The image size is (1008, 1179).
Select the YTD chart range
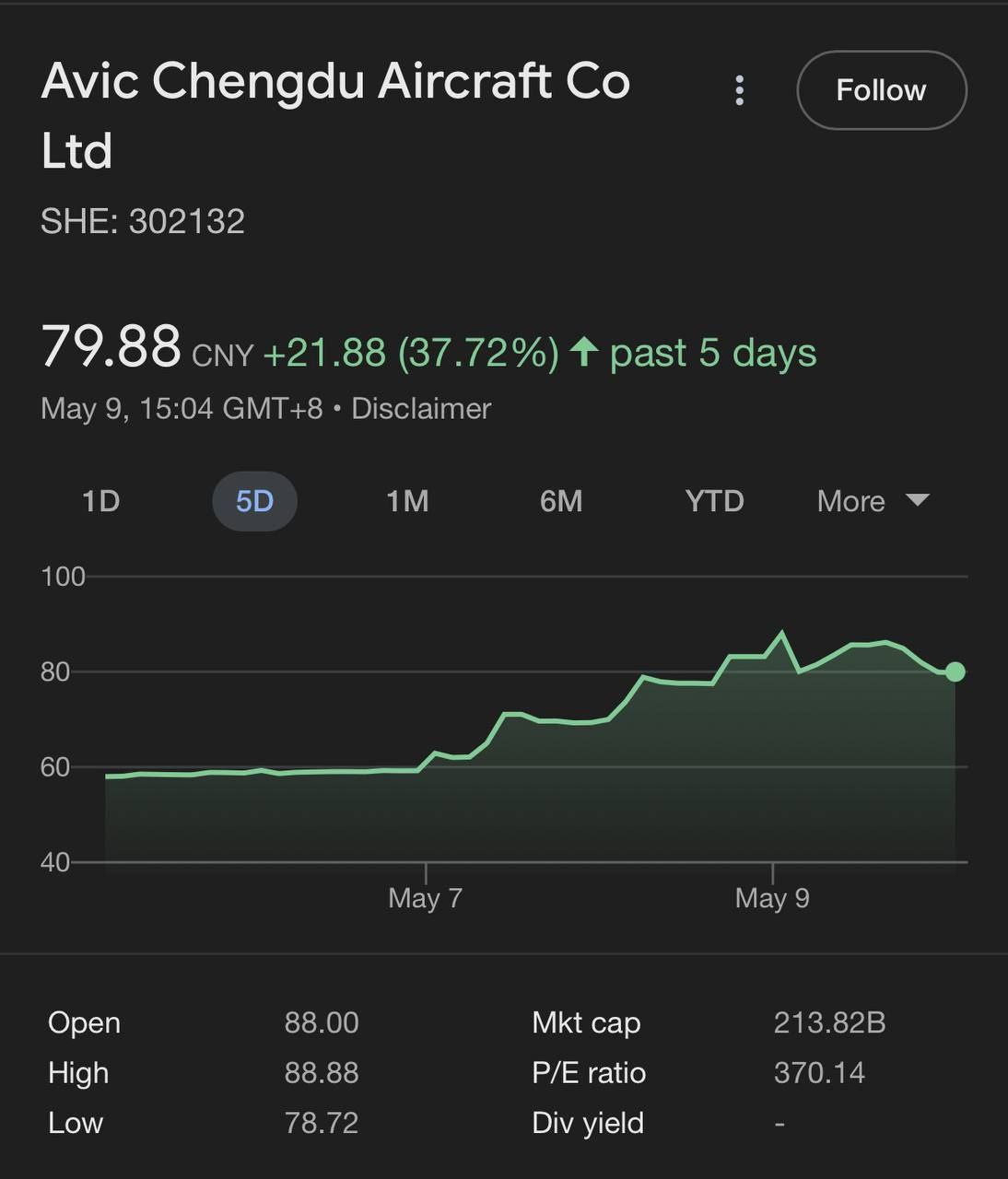[714, 501]
